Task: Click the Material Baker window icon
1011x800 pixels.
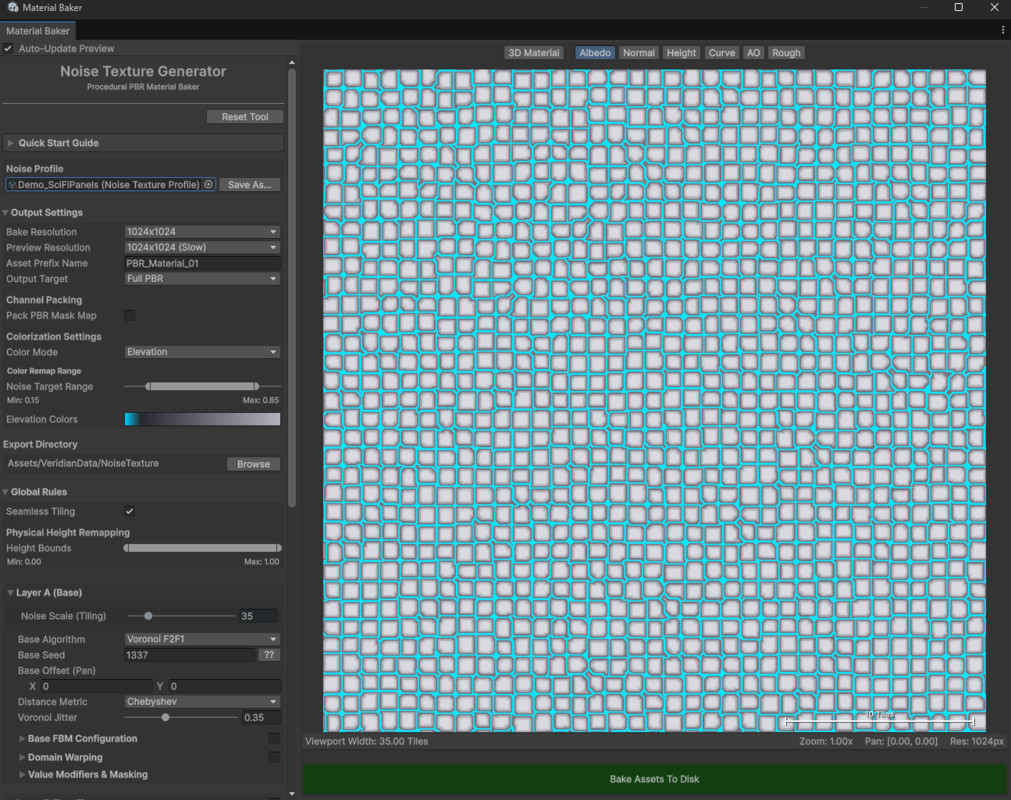Action: click(x=12, y=7)
